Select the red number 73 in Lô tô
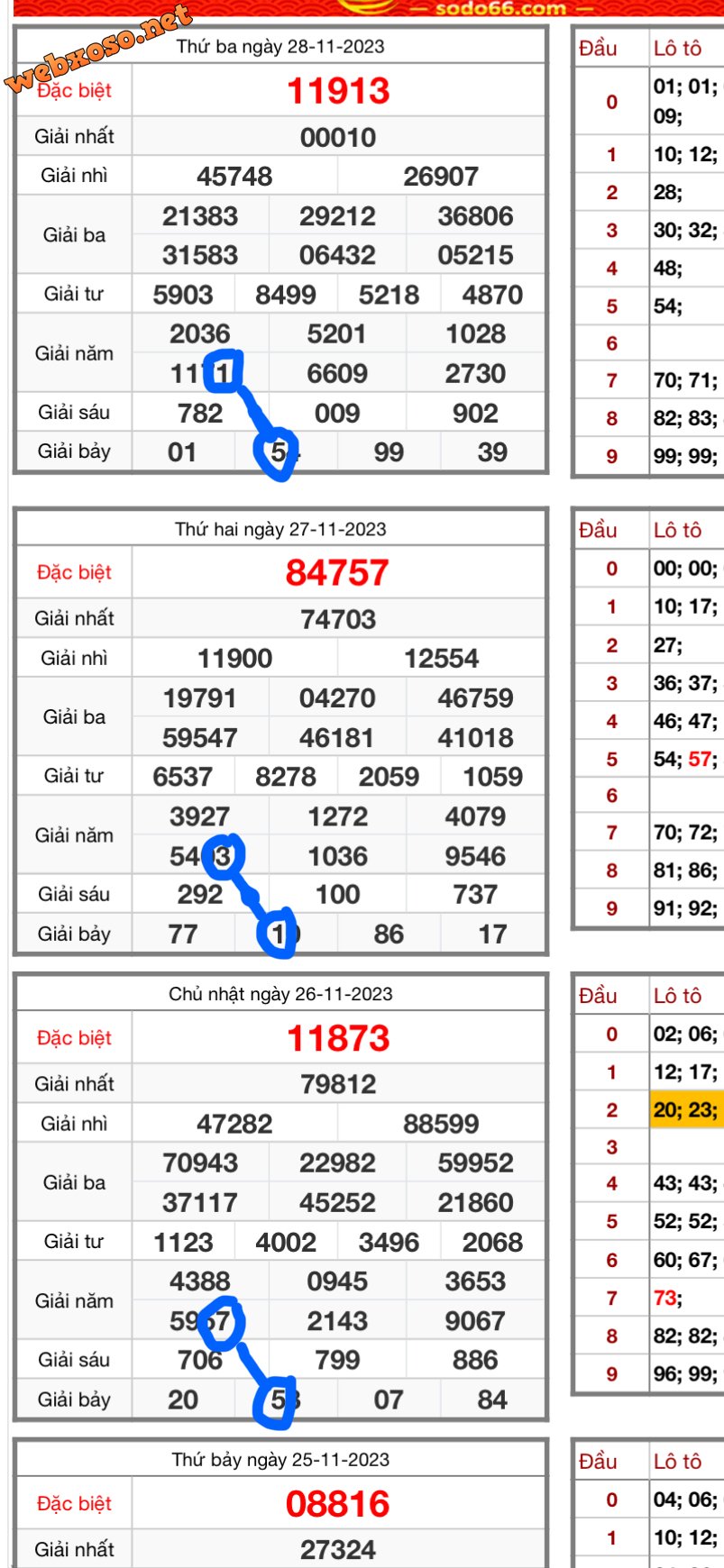Image resolution: width=724 pixels, height=1568 pixels. [666, 1298]
